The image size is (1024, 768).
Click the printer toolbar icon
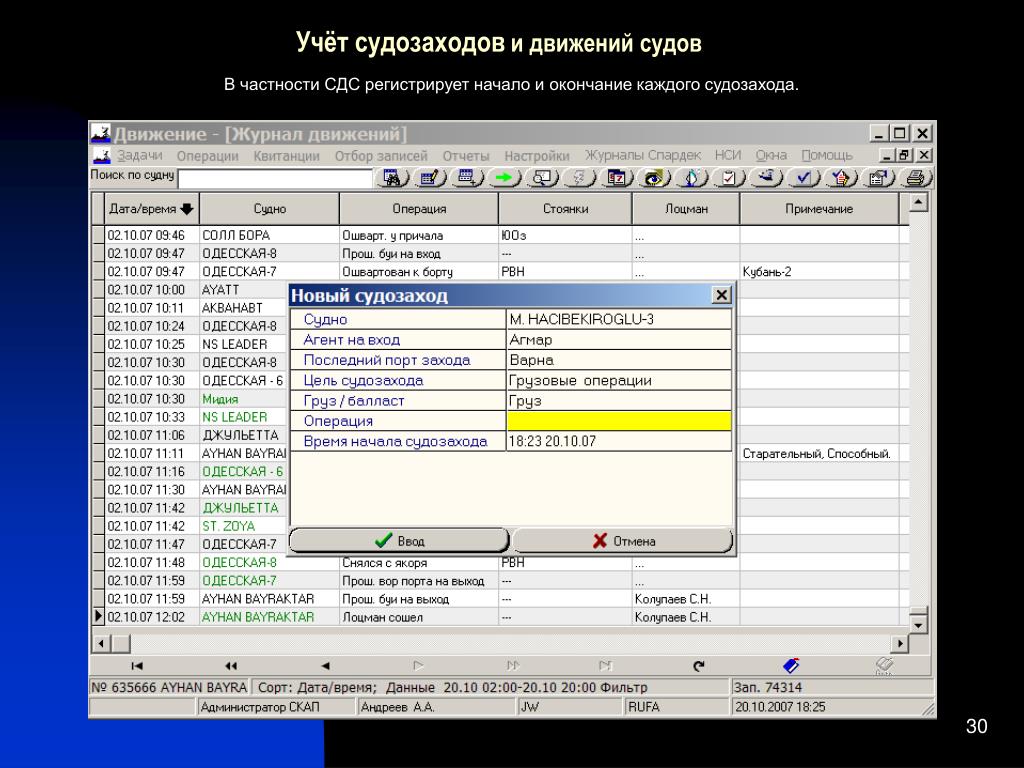[916, 178]
